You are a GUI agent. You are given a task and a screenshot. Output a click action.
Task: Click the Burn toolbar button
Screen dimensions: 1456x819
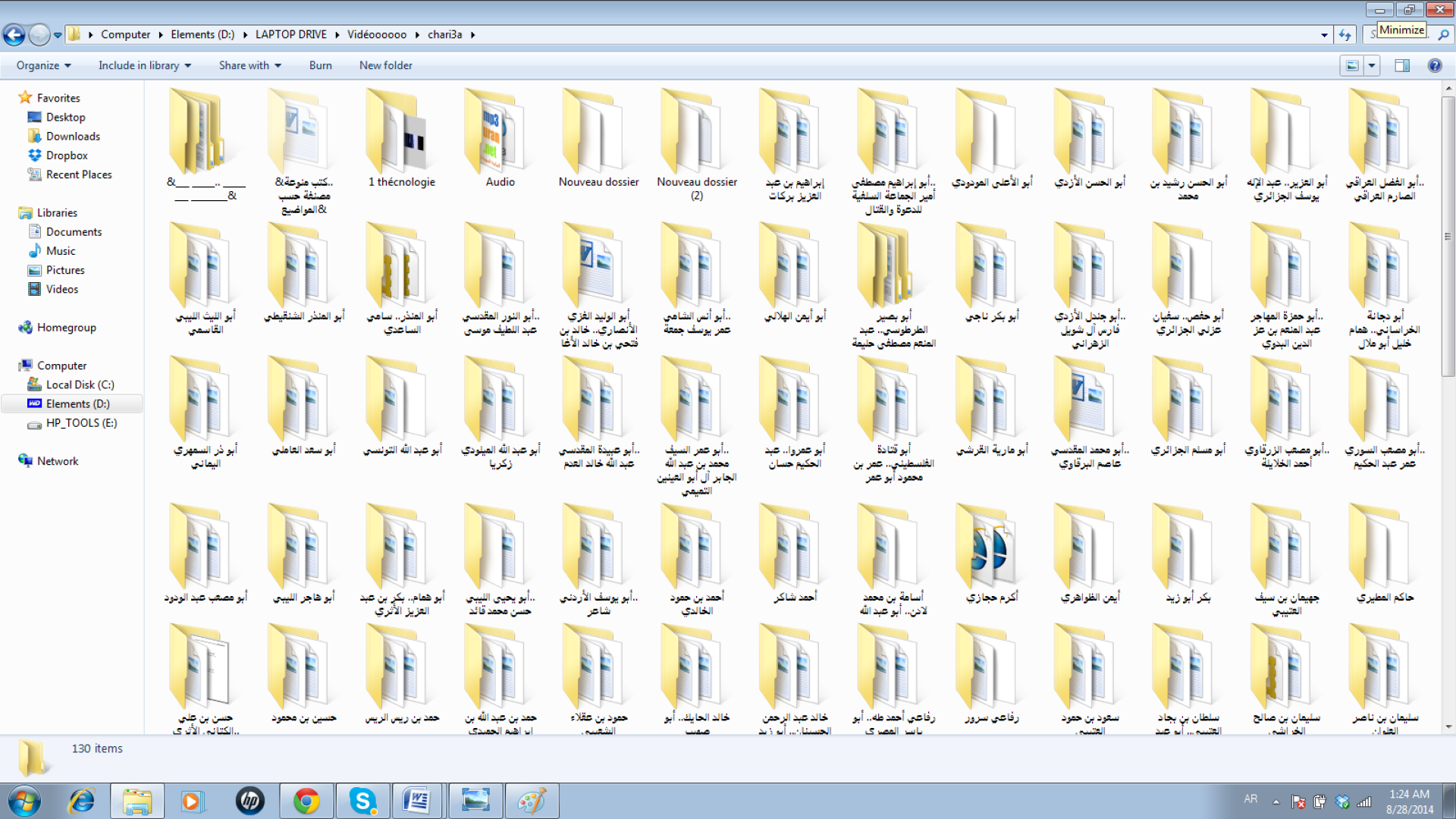tap(320, 66)
